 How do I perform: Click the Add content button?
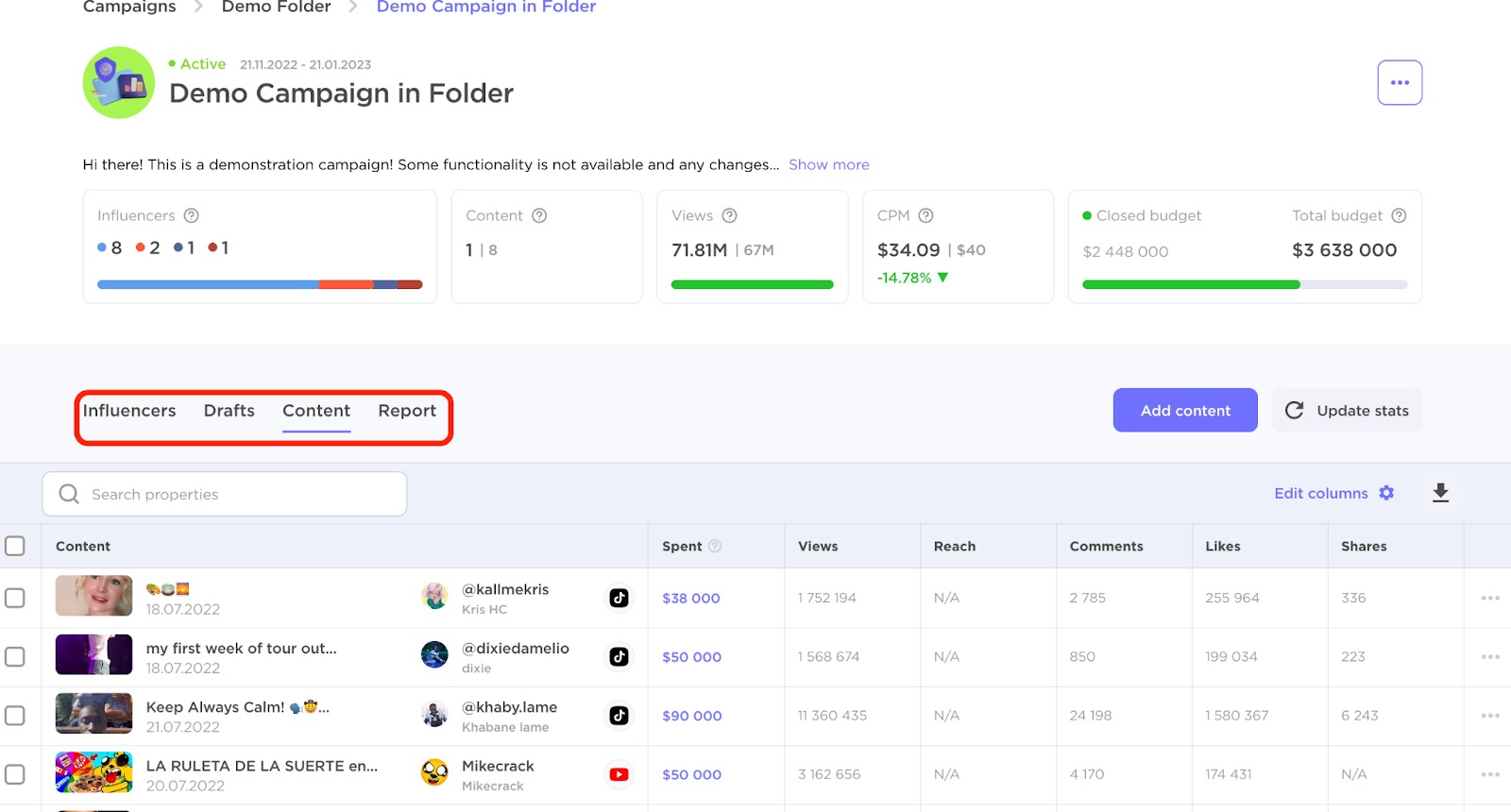point(1185,410)
